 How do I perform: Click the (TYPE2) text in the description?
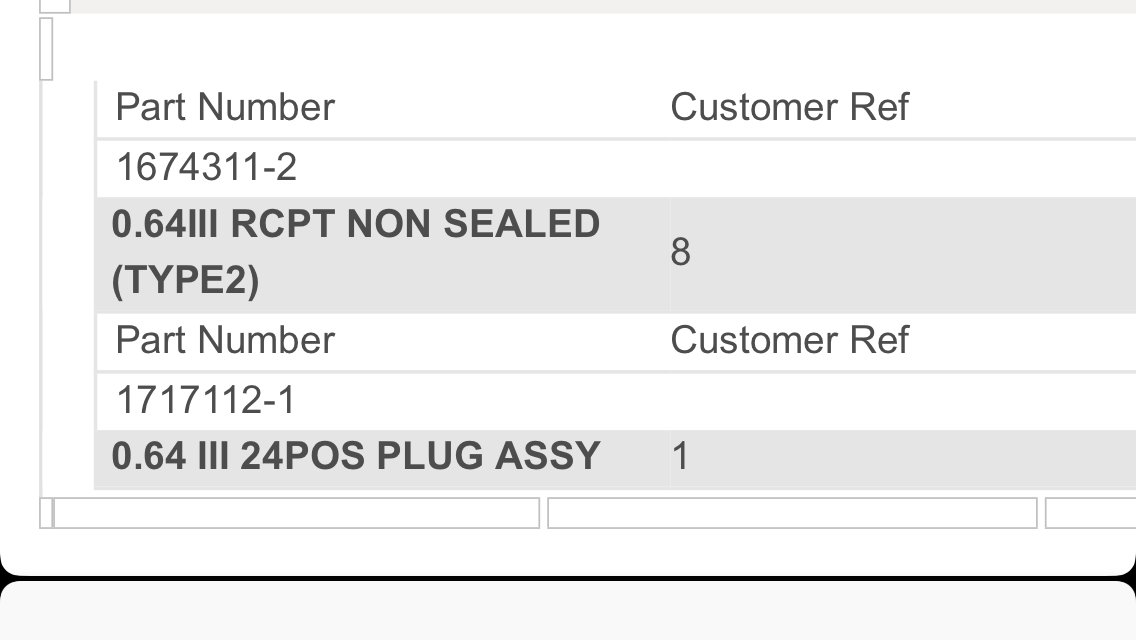click(x=185, y=280)
